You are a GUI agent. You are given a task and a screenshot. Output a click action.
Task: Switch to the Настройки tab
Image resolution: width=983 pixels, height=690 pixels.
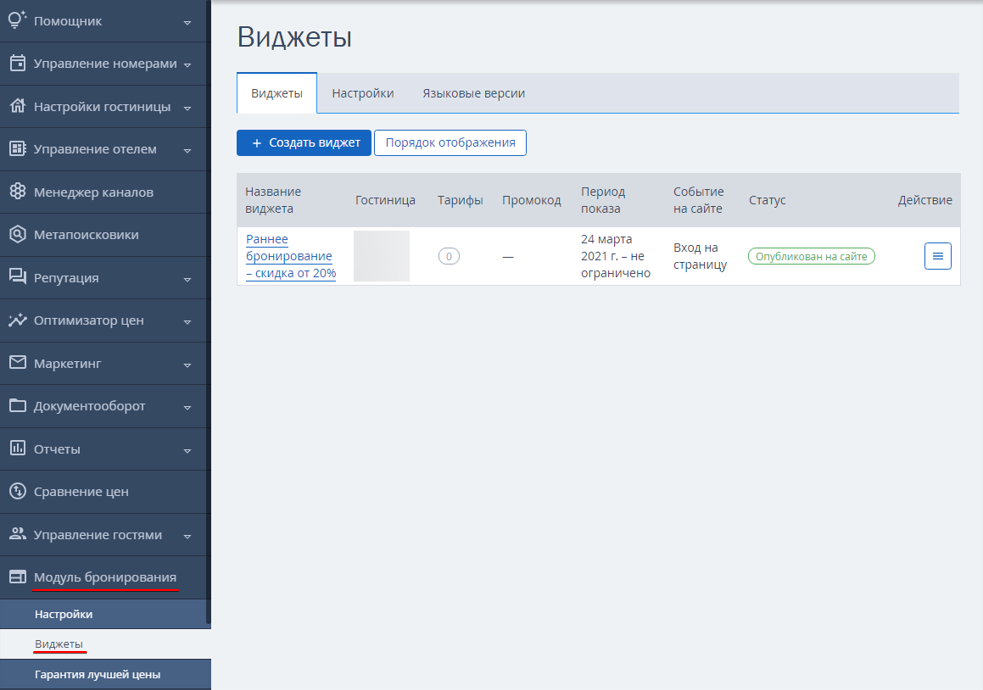point(362,93)
